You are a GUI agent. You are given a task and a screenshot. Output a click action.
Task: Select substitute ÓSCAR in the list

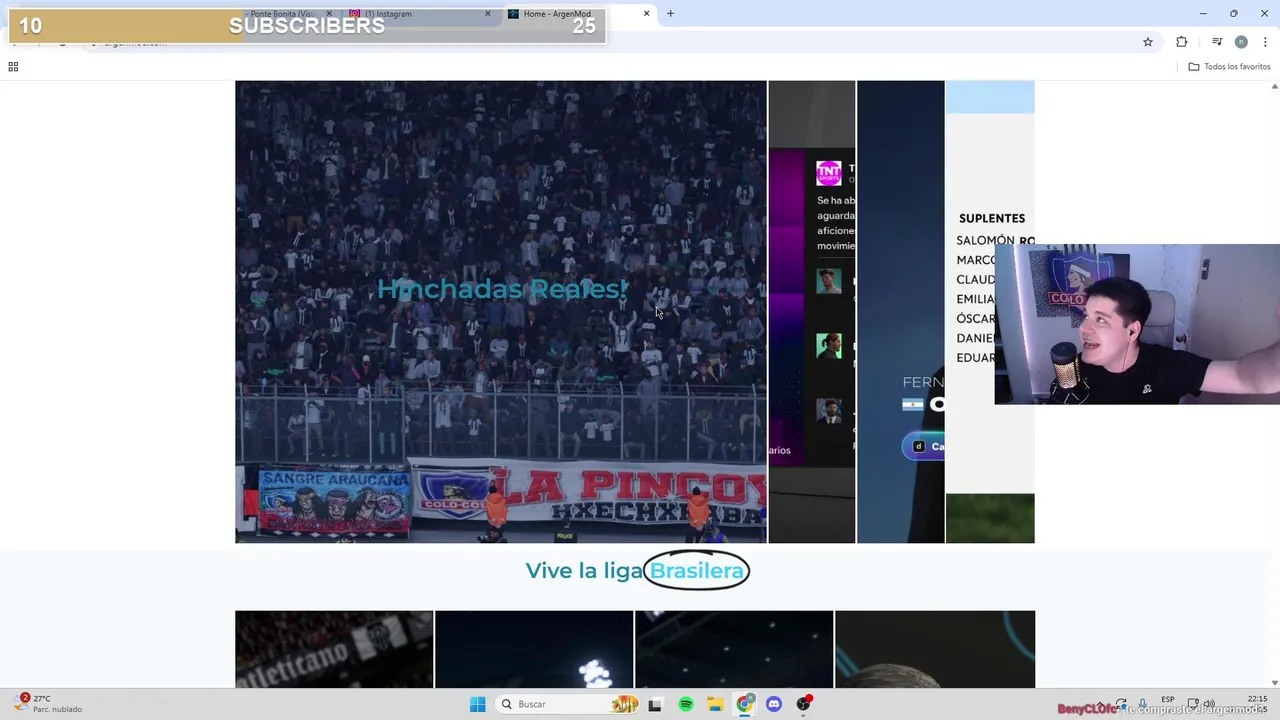click(x=976, y=319)
